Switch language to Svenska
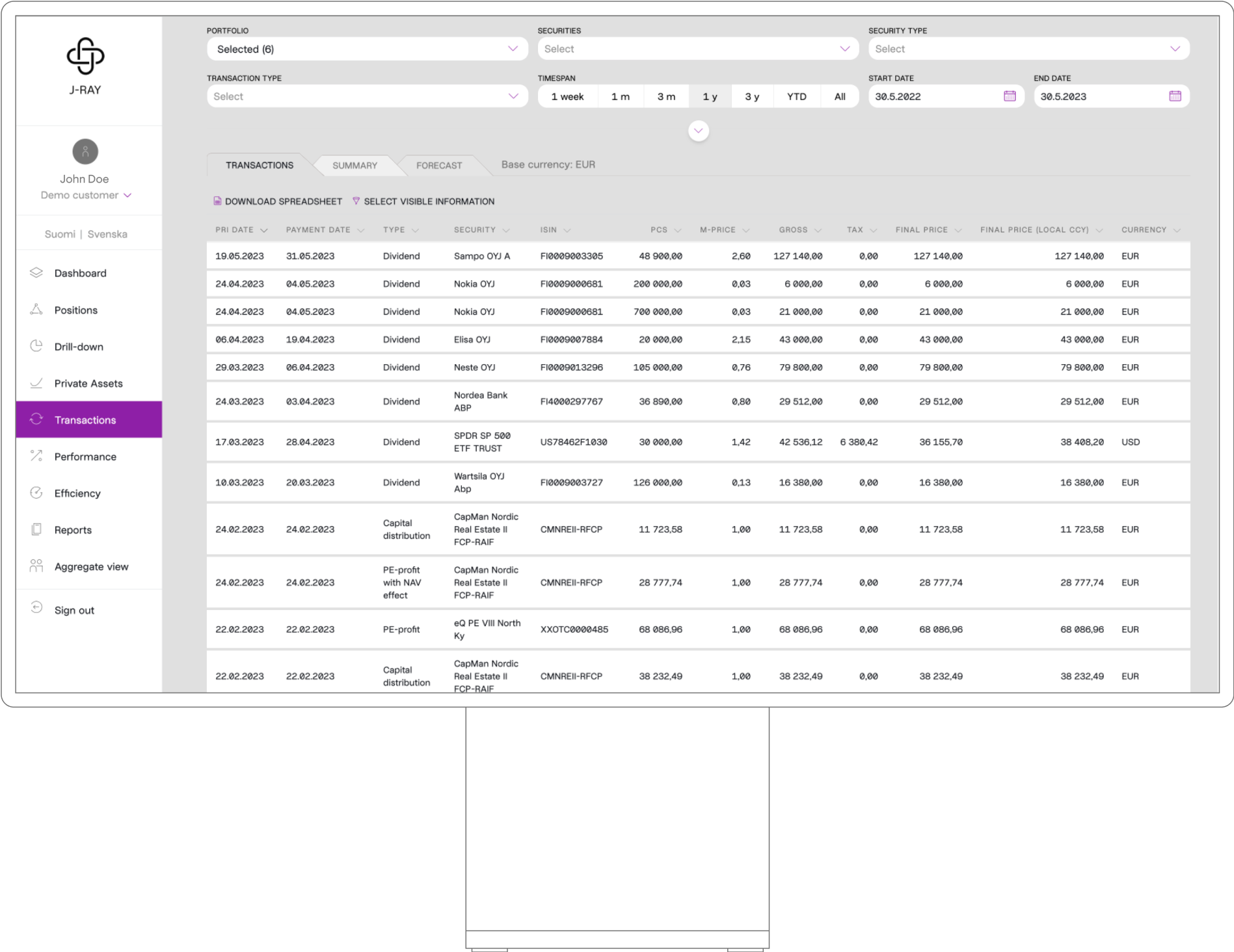This screenshot has height=952, width=1234. tap(107, 234)
